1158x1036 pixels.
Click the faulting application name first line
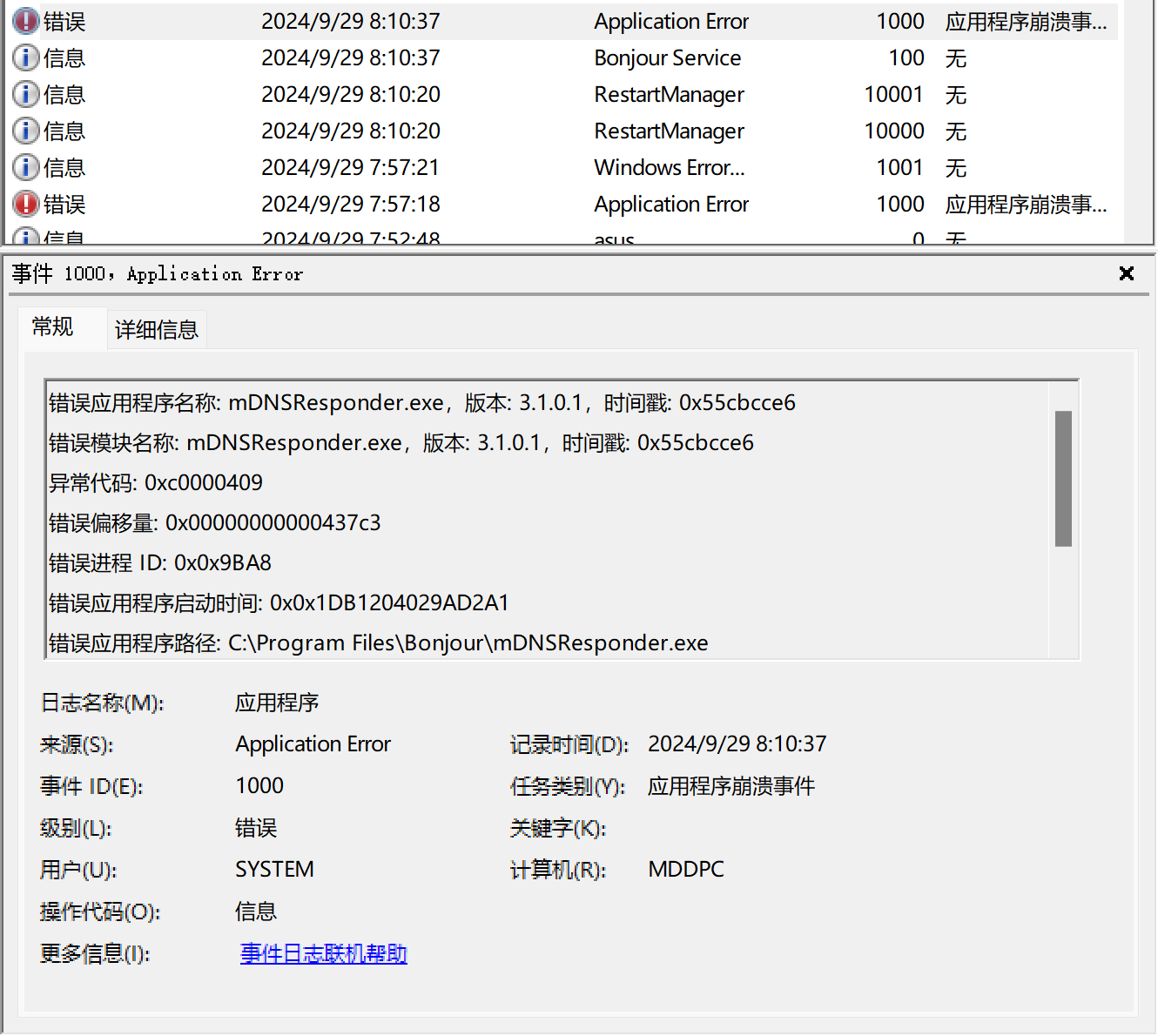[422, 402]
